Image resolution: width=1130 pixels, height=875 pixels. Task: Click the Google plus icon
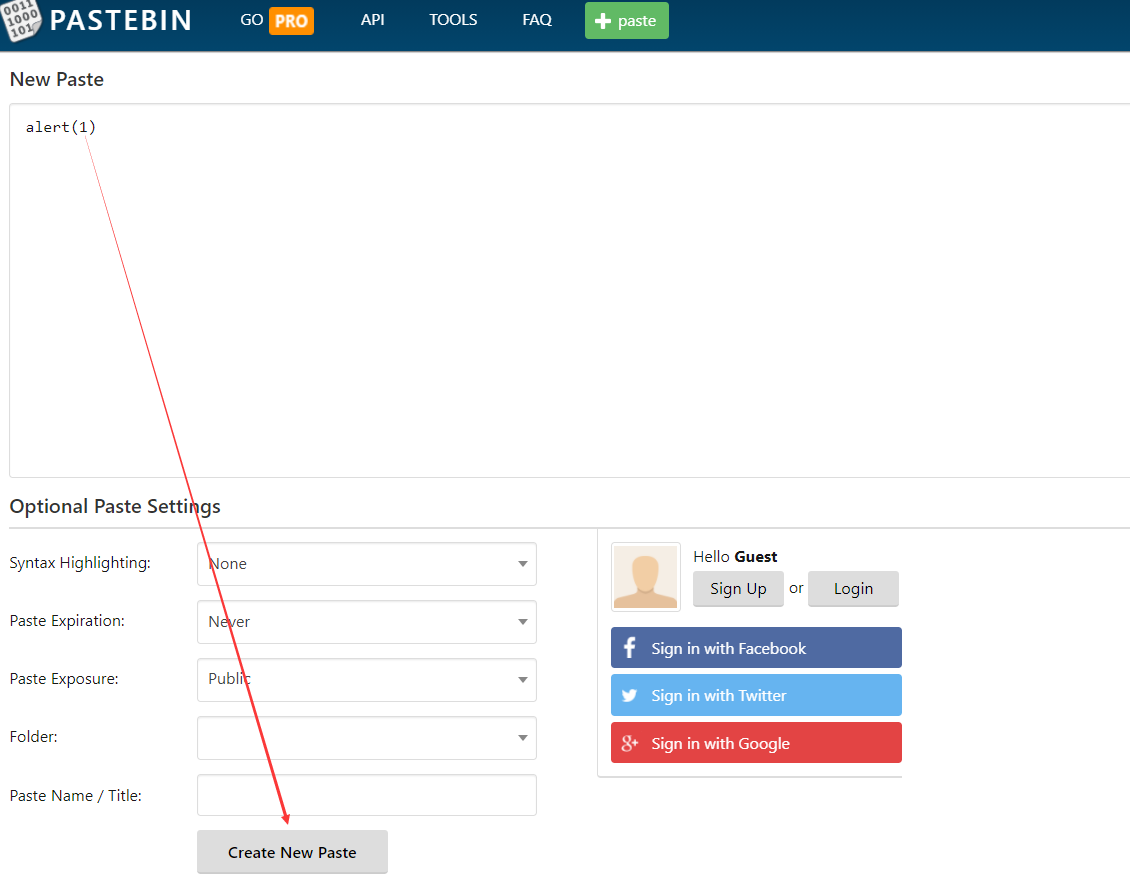(630, 743)
